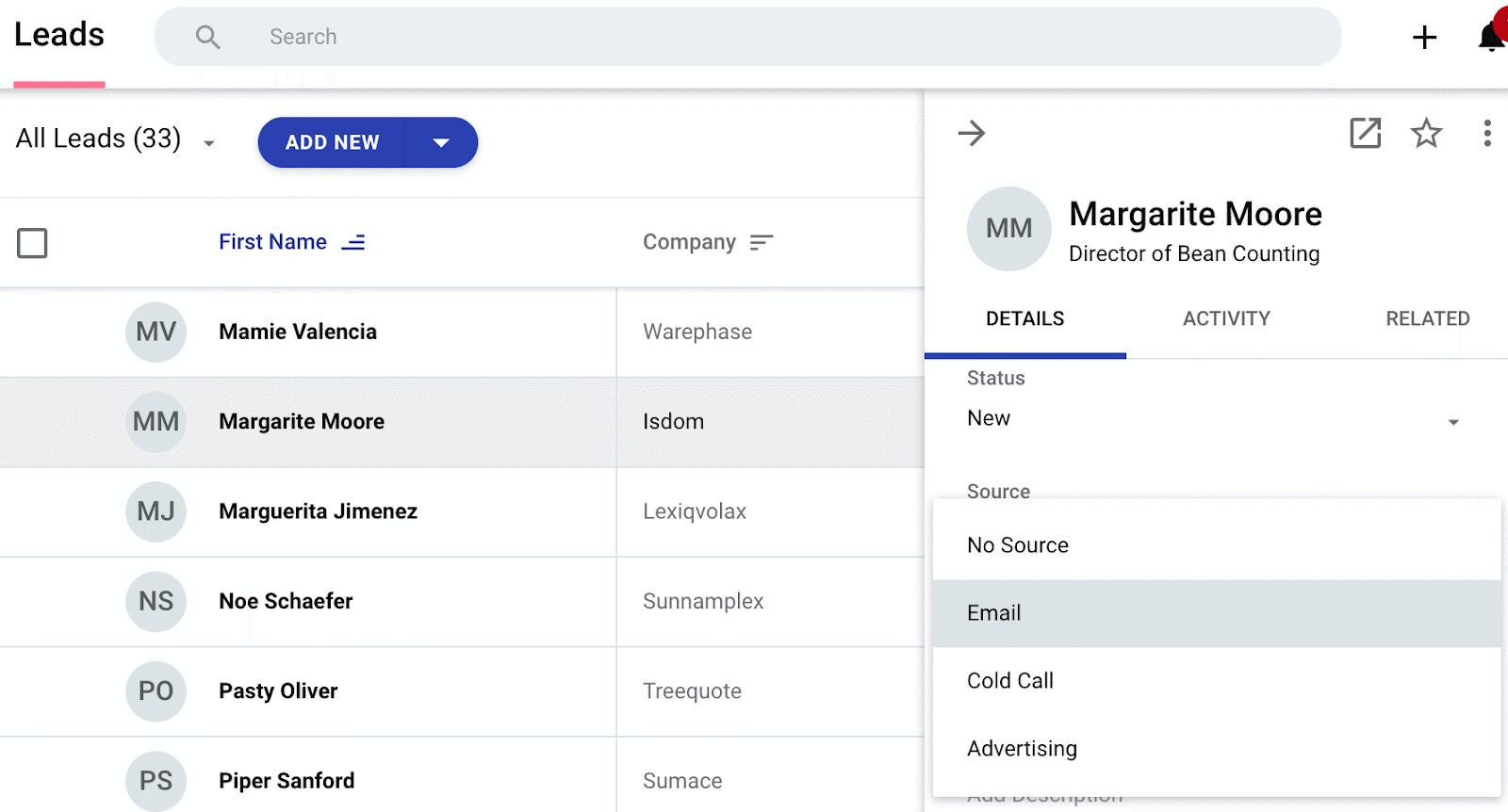Expand the All Leads (33) view dropdown
The image size is (1508, 812).
tap(209, 143)
